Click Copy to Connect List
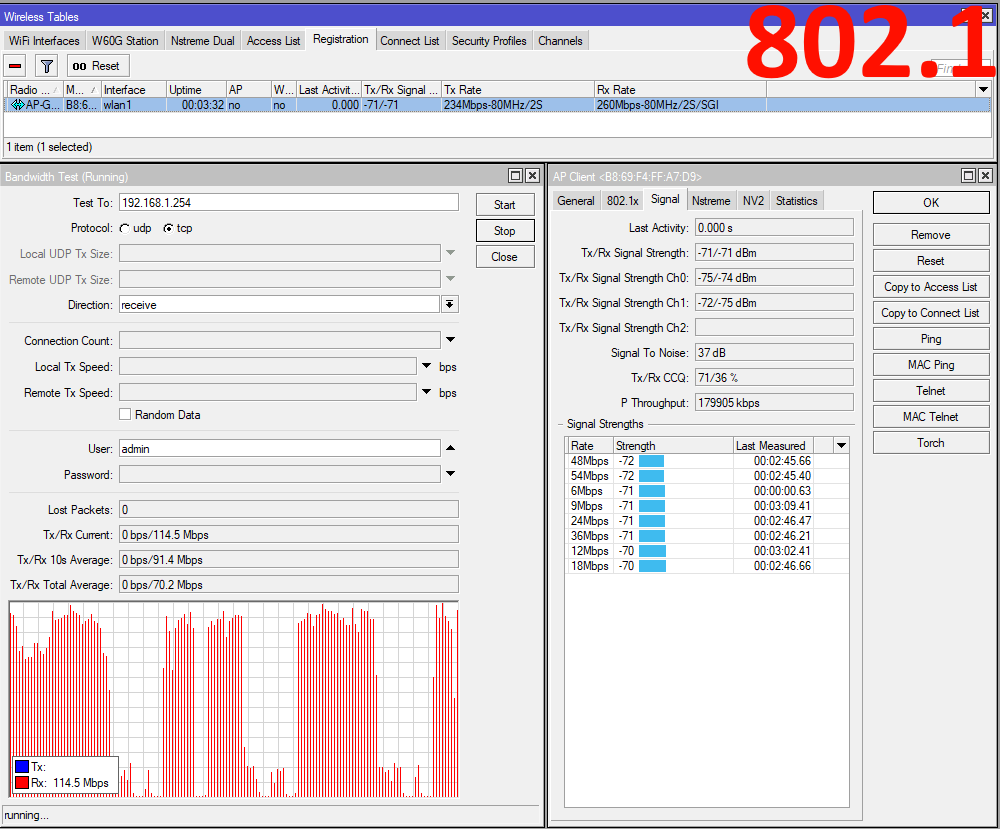Screen dimensions: 1000x829 (931, 313)
